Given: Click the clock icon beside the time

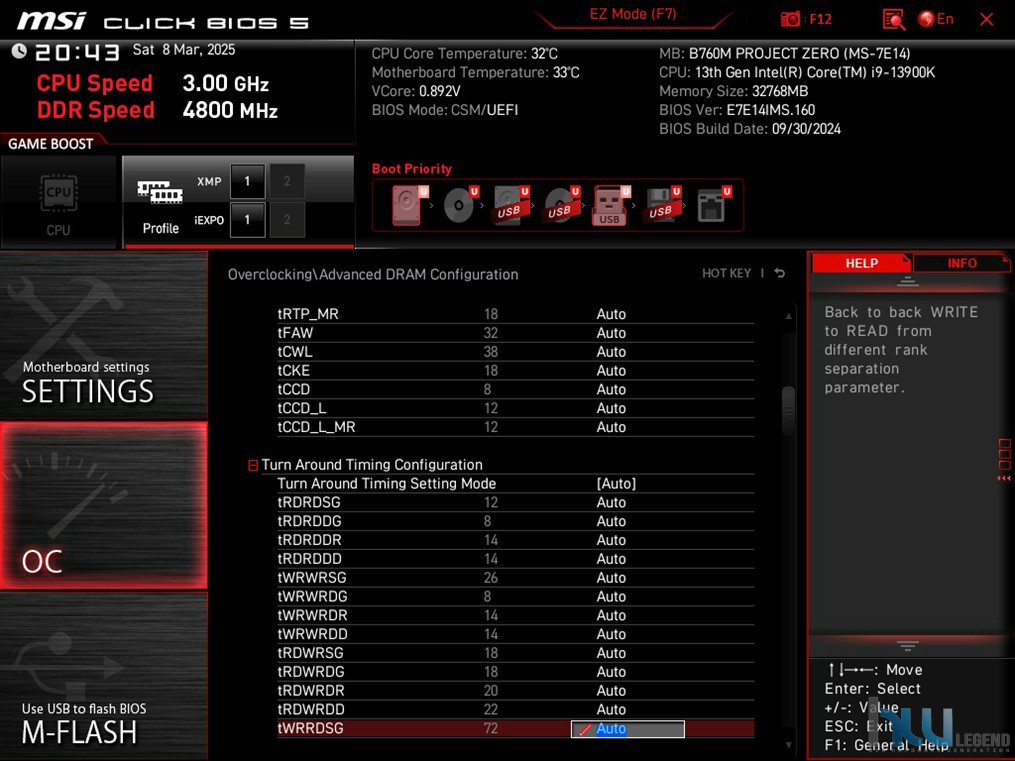Looking at the screenshot, I should coord(19,50).
